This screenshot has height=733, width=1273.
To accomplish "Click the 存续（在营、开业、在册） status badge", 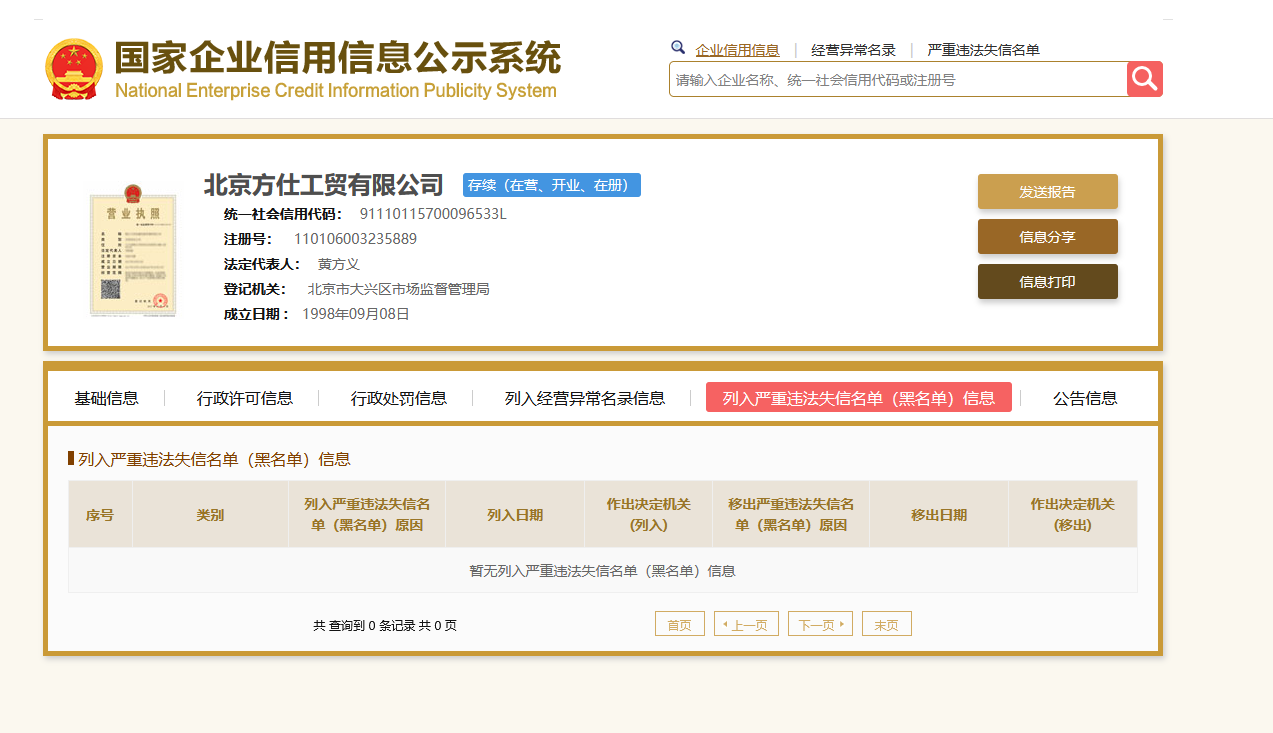I will (x=552, y=185).
